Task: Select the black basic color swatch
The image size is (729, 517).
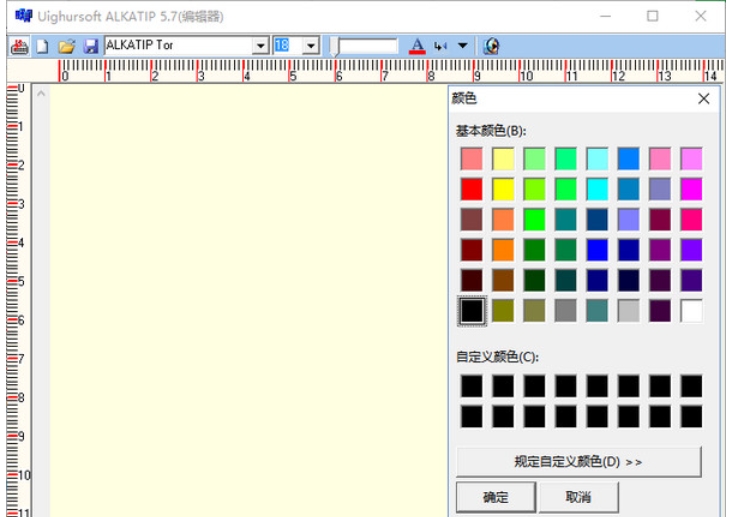Action: [472, 311]
